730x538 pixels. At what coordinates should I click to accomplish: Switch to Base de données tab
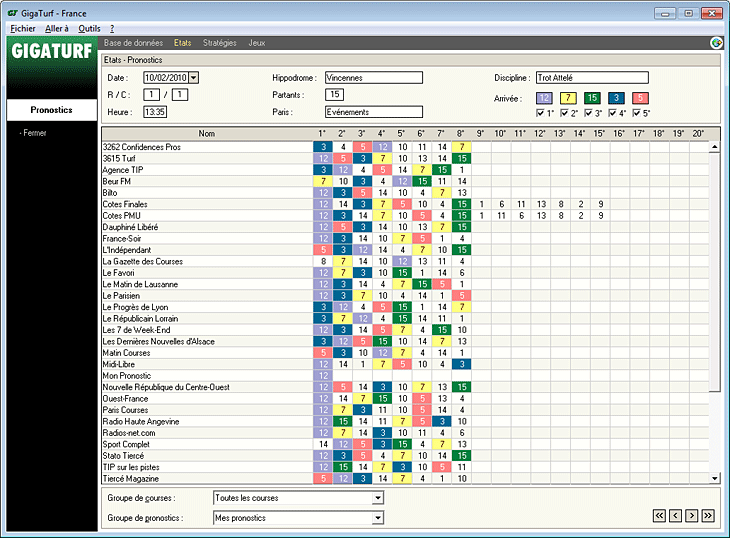[x=133, y=43]
